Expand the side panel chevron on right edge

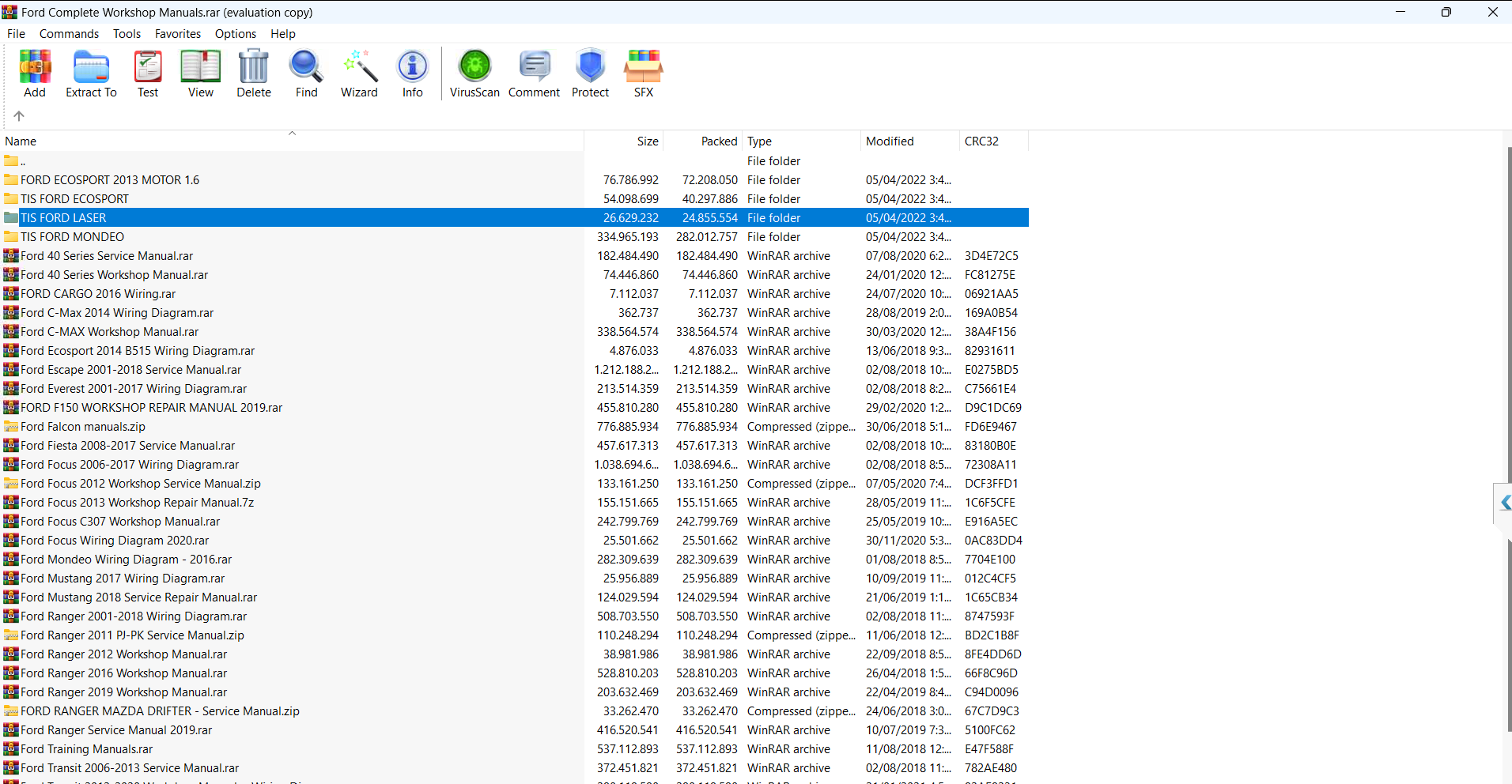[x=1504, y=503]
